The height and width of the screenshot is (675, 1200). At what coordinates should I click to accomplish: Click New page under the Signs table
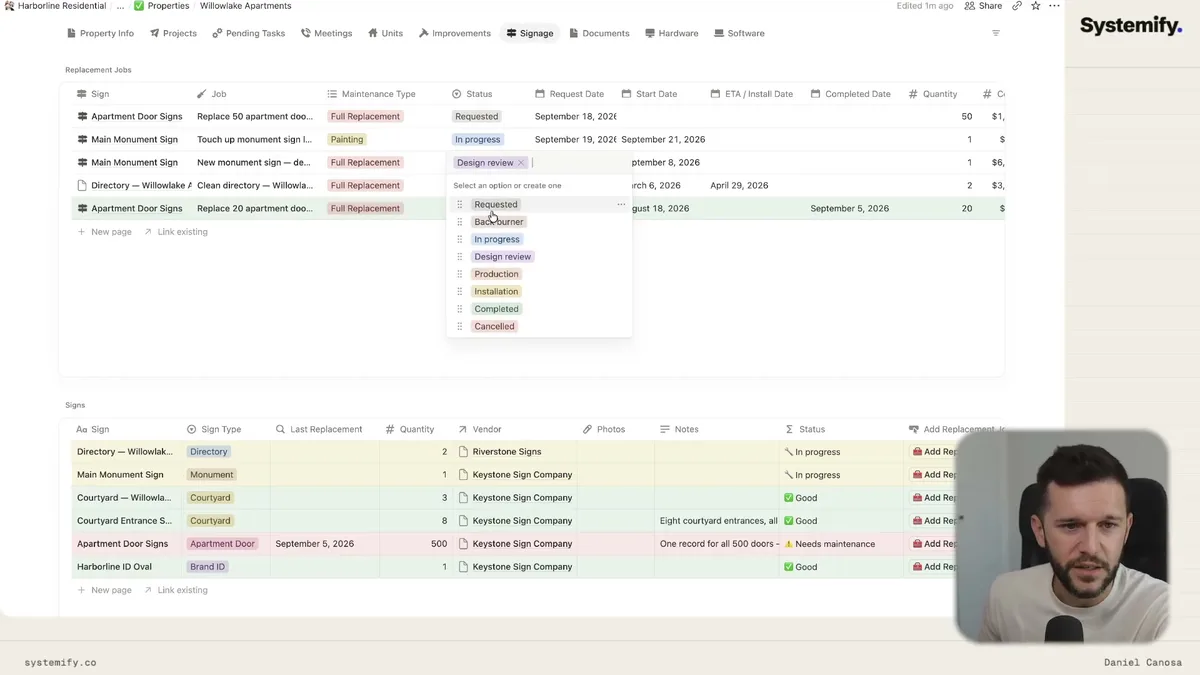click(104, 590)
